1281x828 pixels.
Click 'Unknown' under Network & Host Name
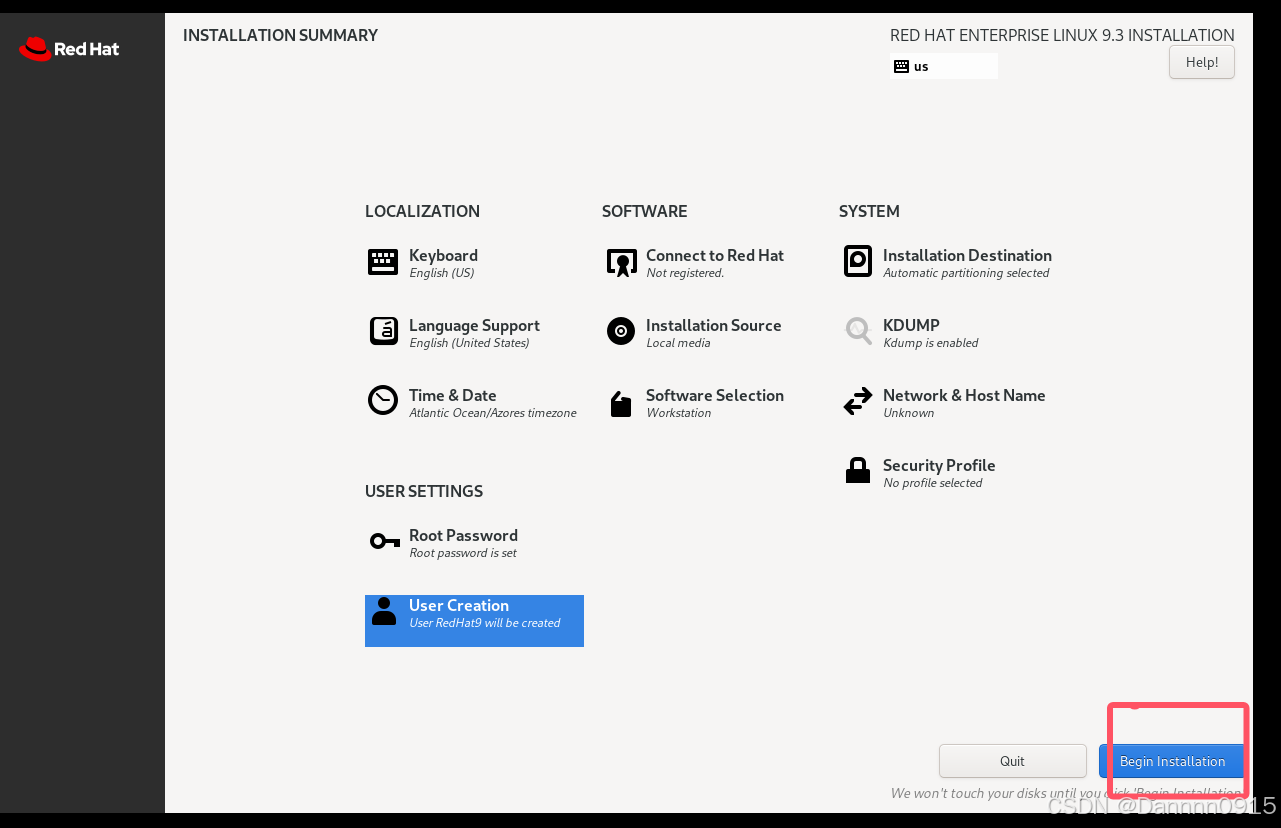908,413
